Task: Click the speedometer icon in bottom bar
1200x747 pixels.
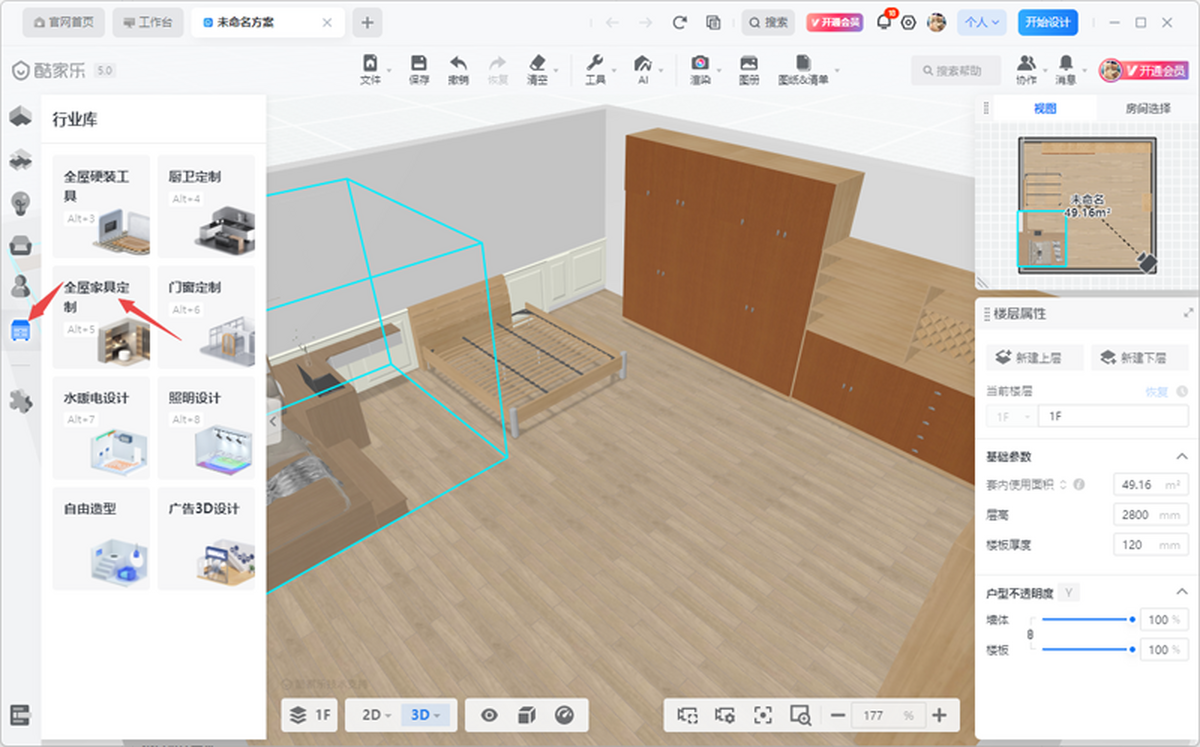Action: point(564,715)
